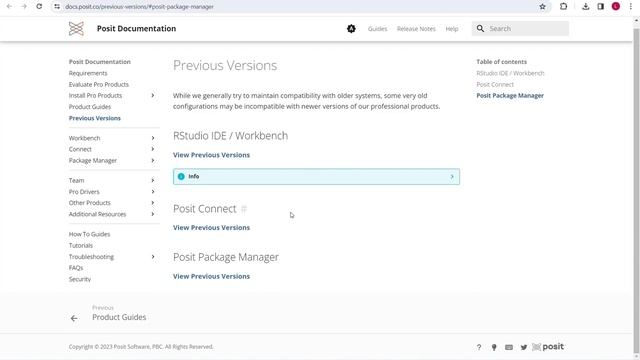Image resolution: width=640 pixels, height=360 pixels.
Task: Expand the Team sidebar chevron
Action: coord(153,180)
